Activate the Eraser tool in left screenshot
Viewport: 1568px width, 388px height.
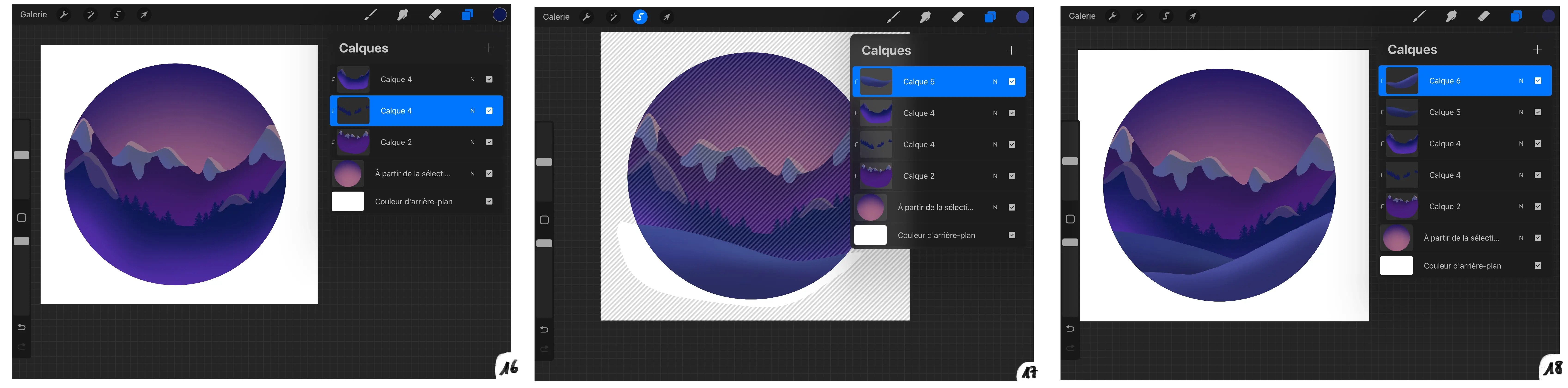[x=435, y=15]
